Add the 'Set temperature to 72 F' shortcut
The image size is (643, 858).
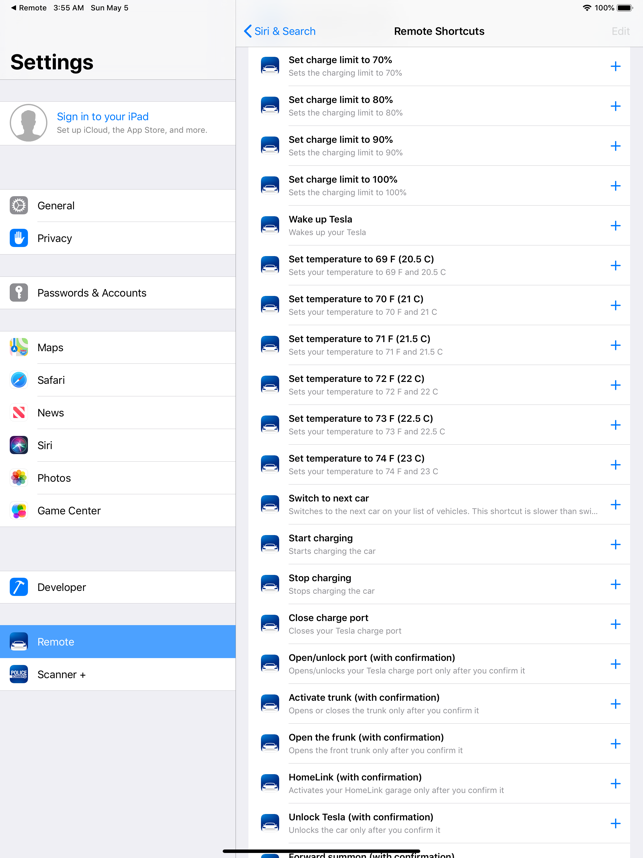[x=615, y=385]
